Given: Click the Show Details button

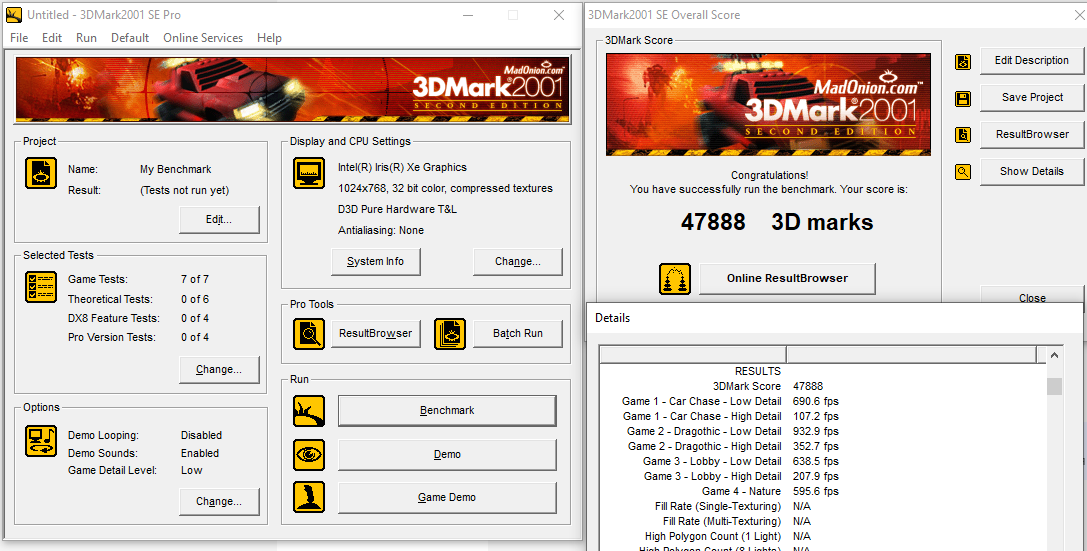Looking at the screenshot, I should point(1032,171).
